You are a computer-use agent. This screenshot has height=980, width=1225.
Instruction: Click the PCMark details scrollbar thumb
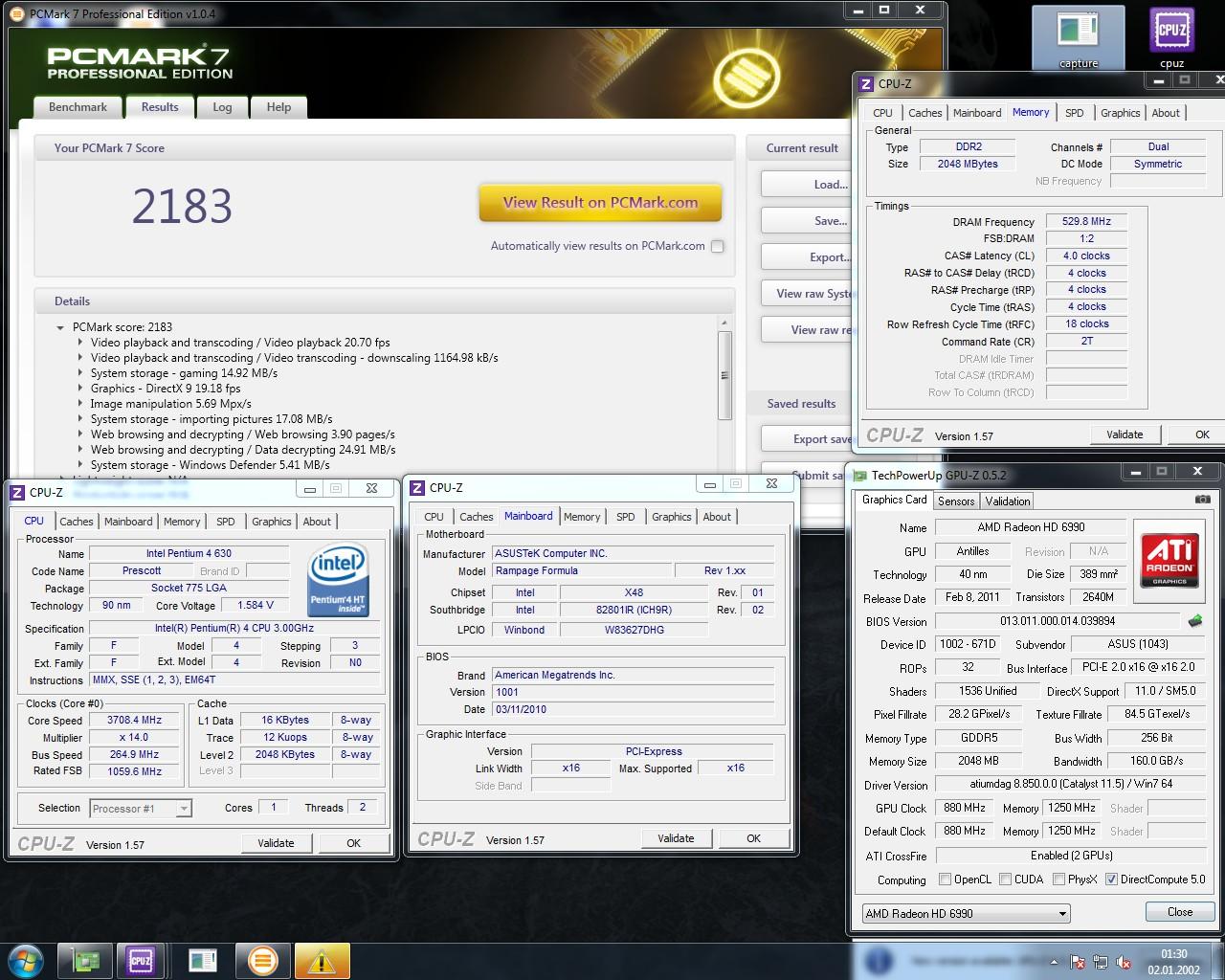pos(724,375)
